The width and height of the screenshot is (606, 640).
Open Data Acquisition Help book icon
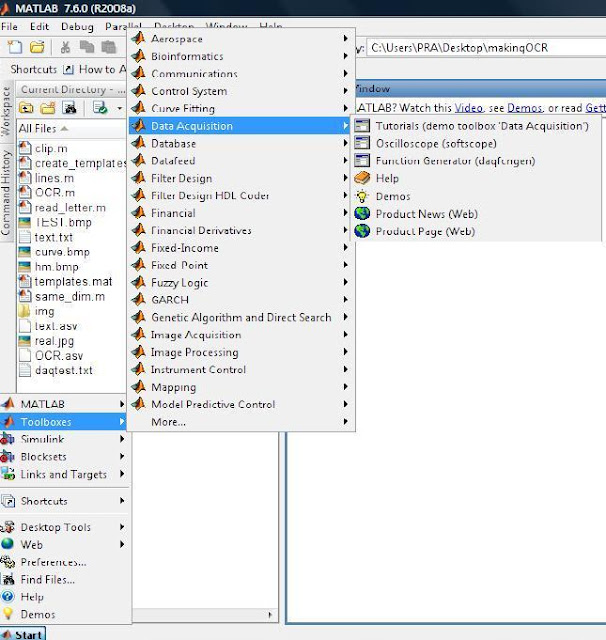[x=475, y=178]
